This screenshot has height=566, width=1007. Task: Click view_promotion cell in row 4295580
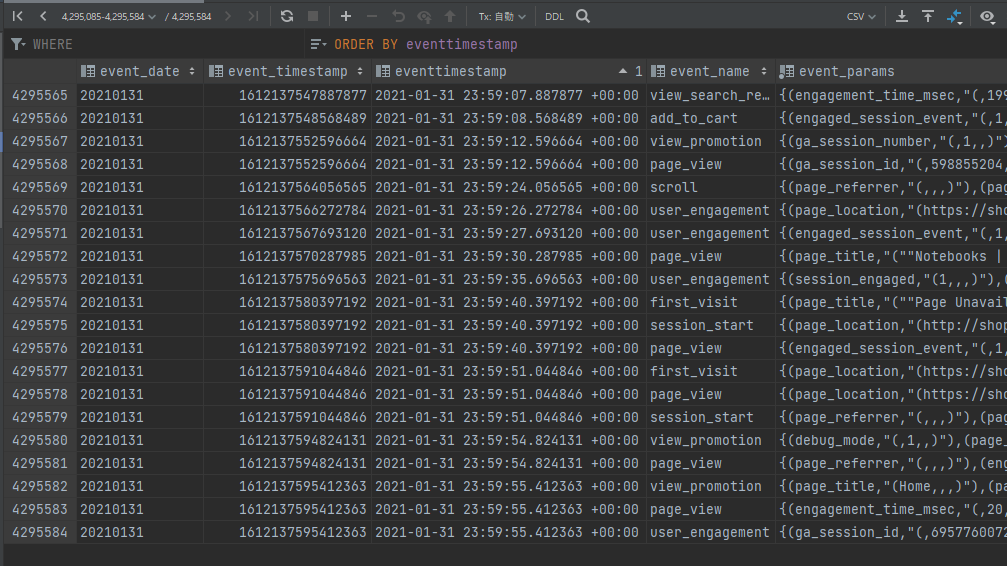710,440
